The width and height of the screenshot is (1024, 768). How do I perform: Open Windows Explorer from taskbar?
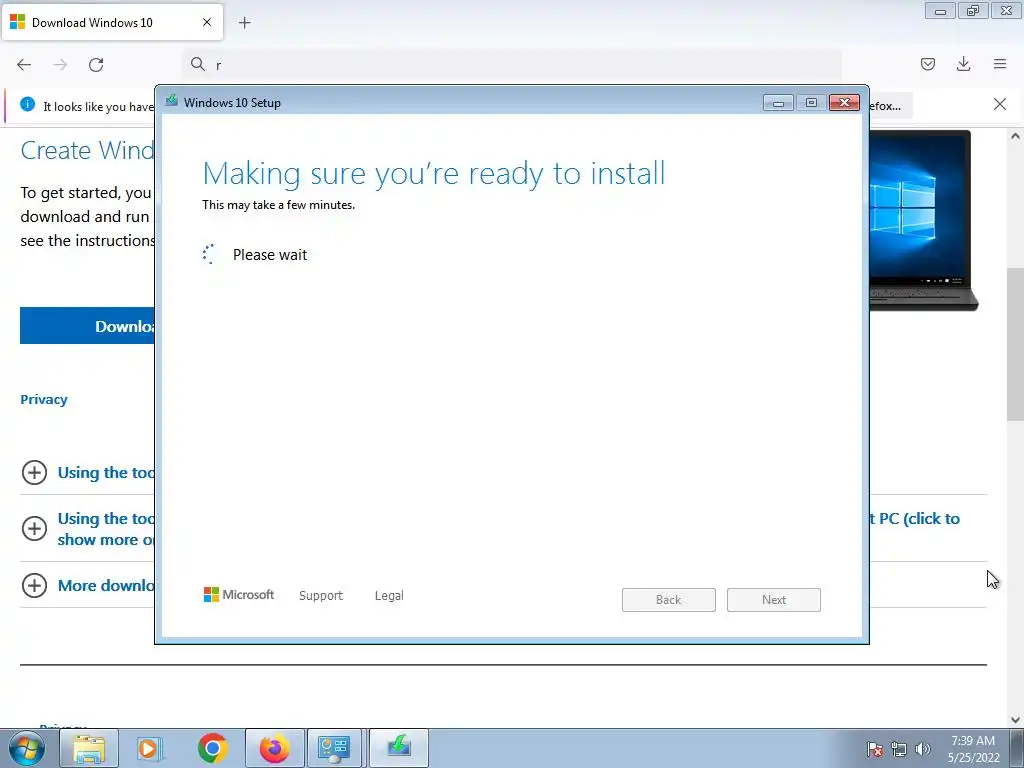[89, 748]
